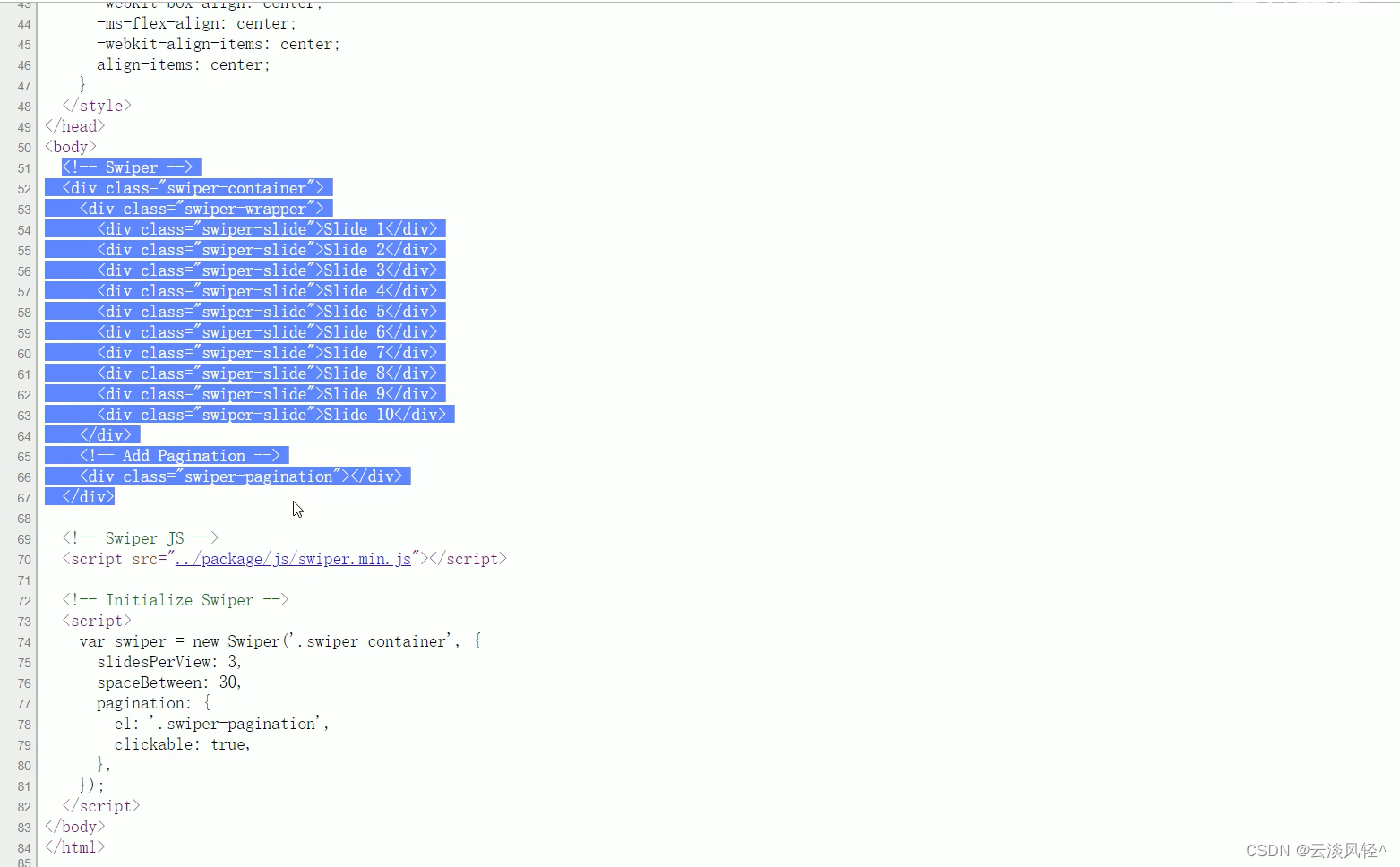Click the "align-items: center;" line
1400x867 pixels.
click(x=184, y=64)
